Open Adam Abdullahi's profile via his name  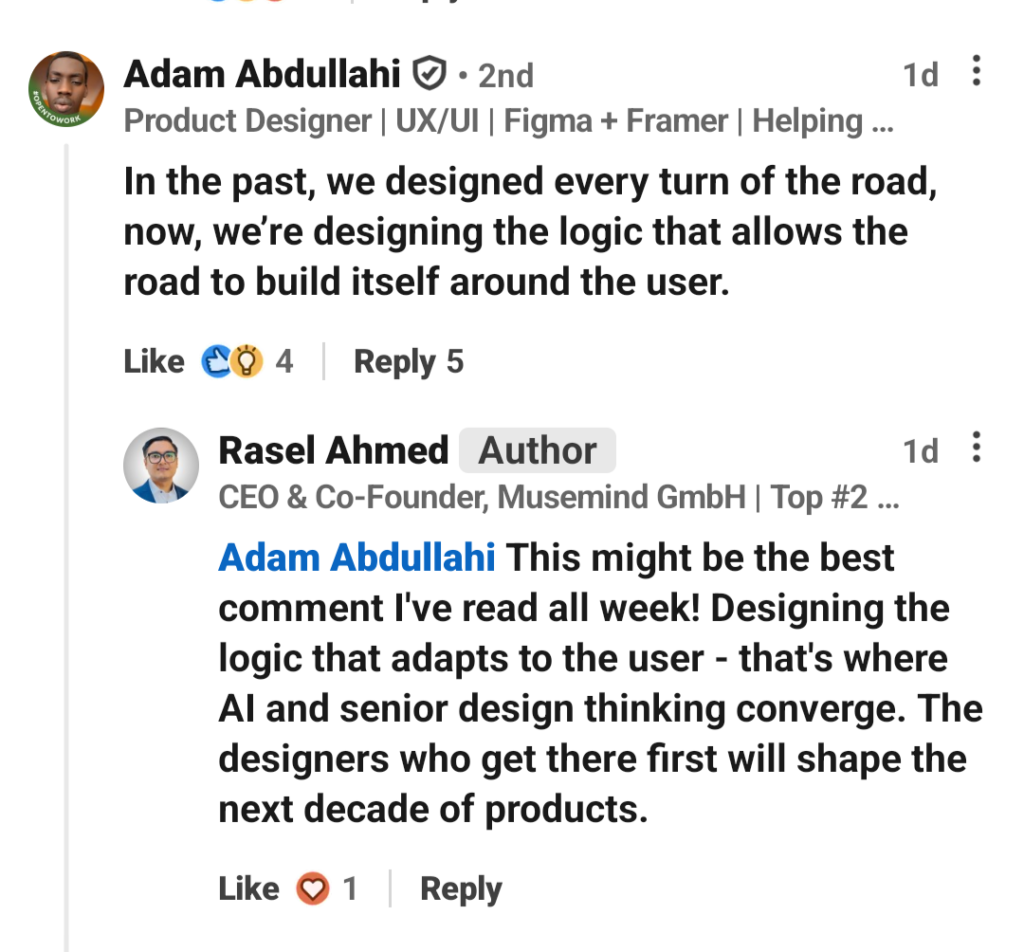click(262, 74)
